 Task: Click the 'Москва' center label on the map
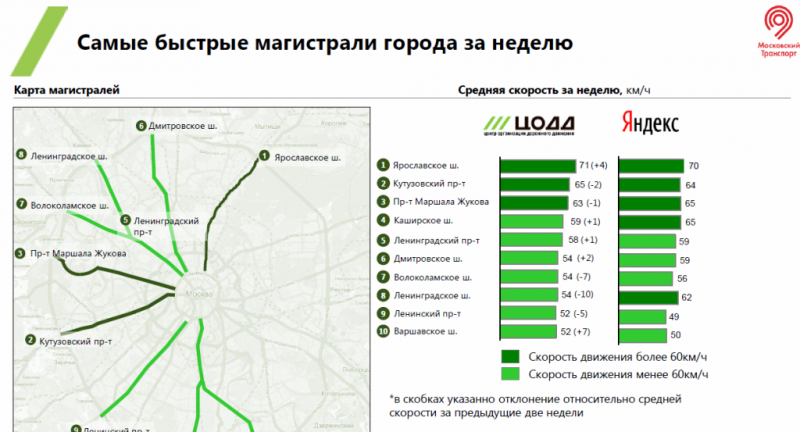[199, 294]
